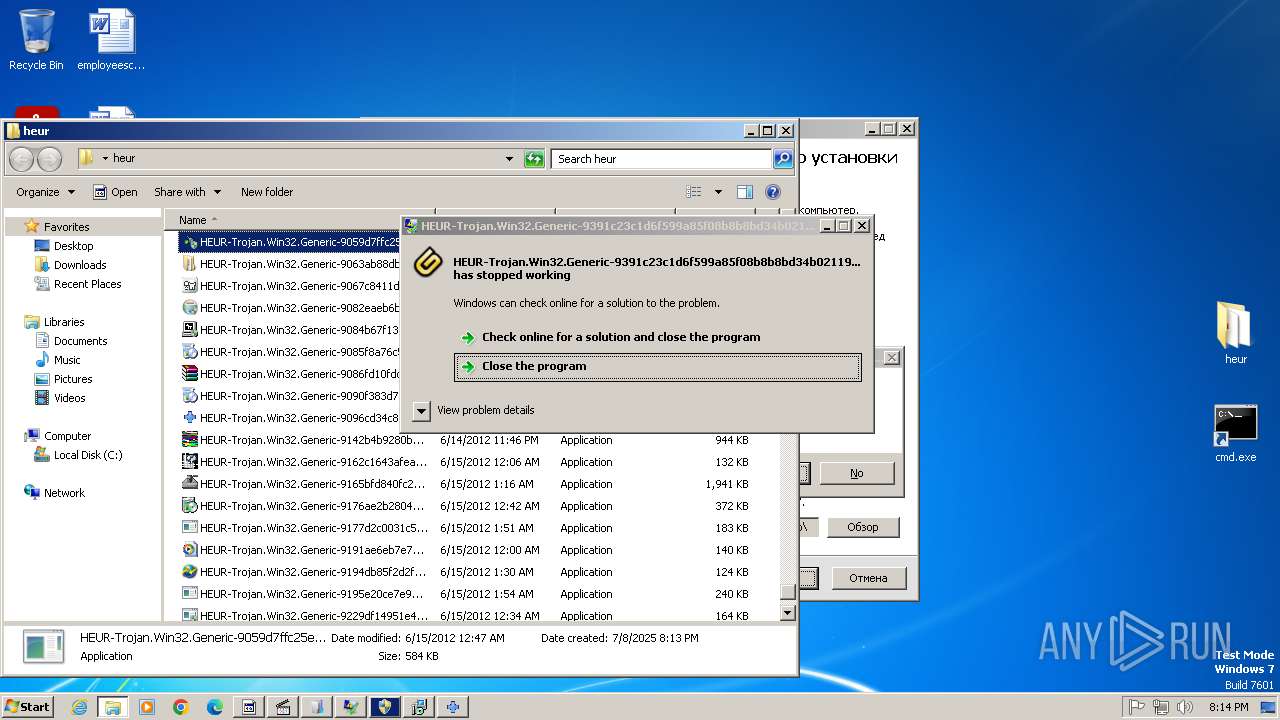Open the view options dropdown arrow
Image resolution: width=1280 pixels, height=720 pixels.
[x=718, y=192]
